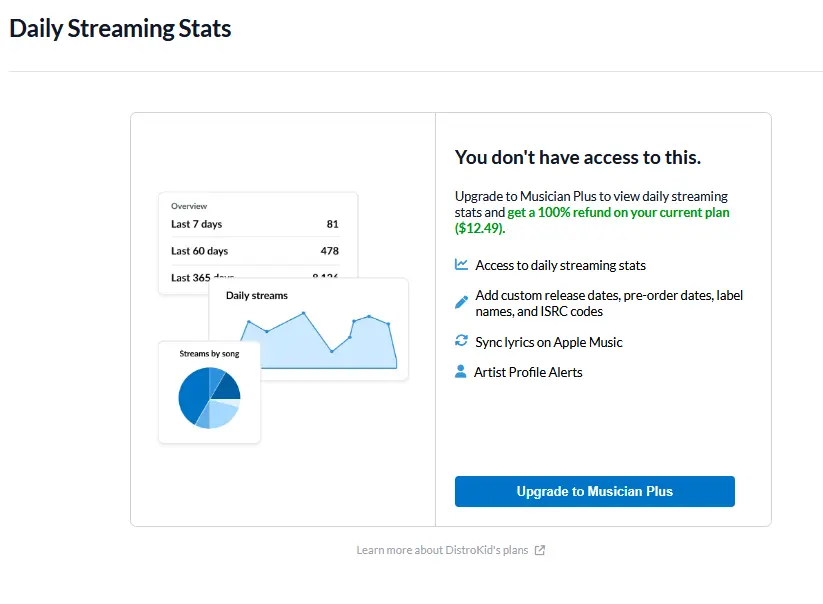Screen dimensions: 823x604
Task: Click the "Add custom release dates" feature text
Action: (x=609, y=303)
